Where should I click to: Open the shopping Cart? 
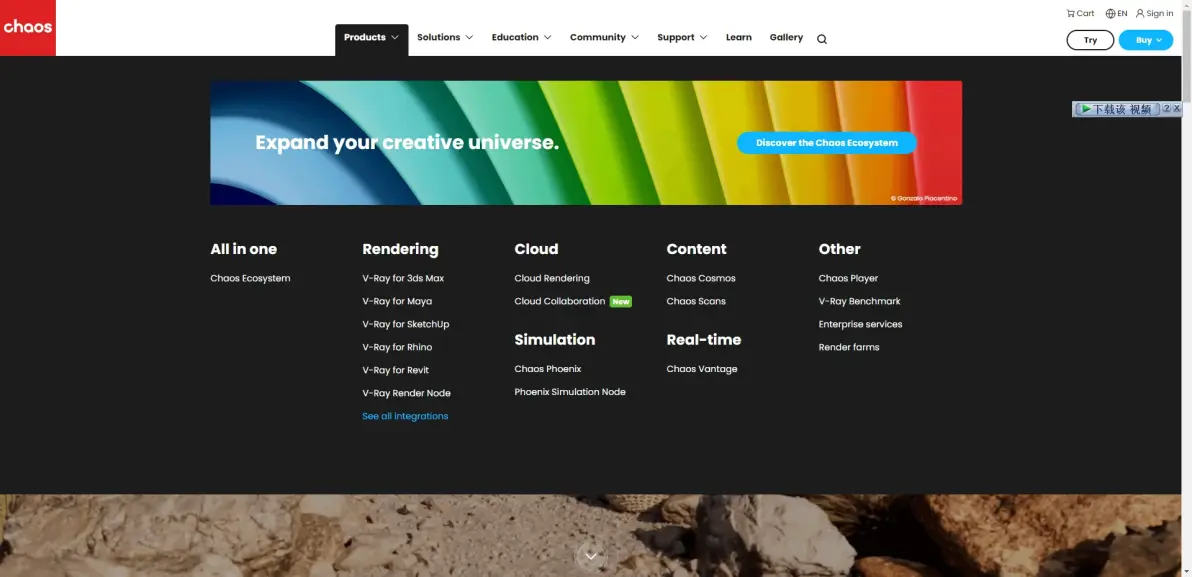point(1080,13)
